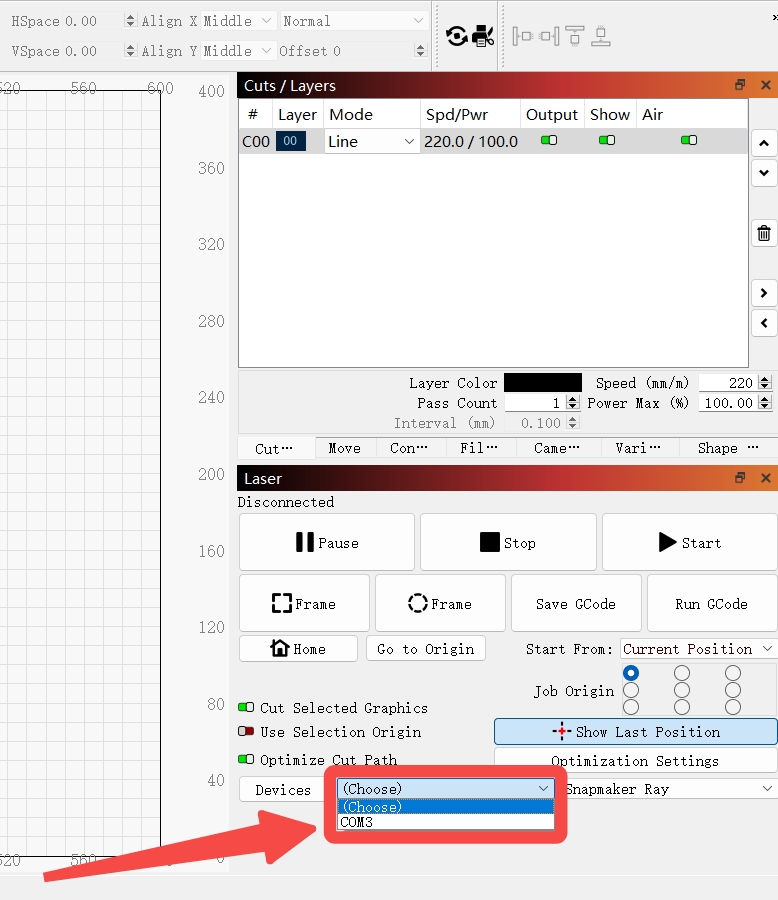
Task: Click Run GCode button
Action: [712, 604]
